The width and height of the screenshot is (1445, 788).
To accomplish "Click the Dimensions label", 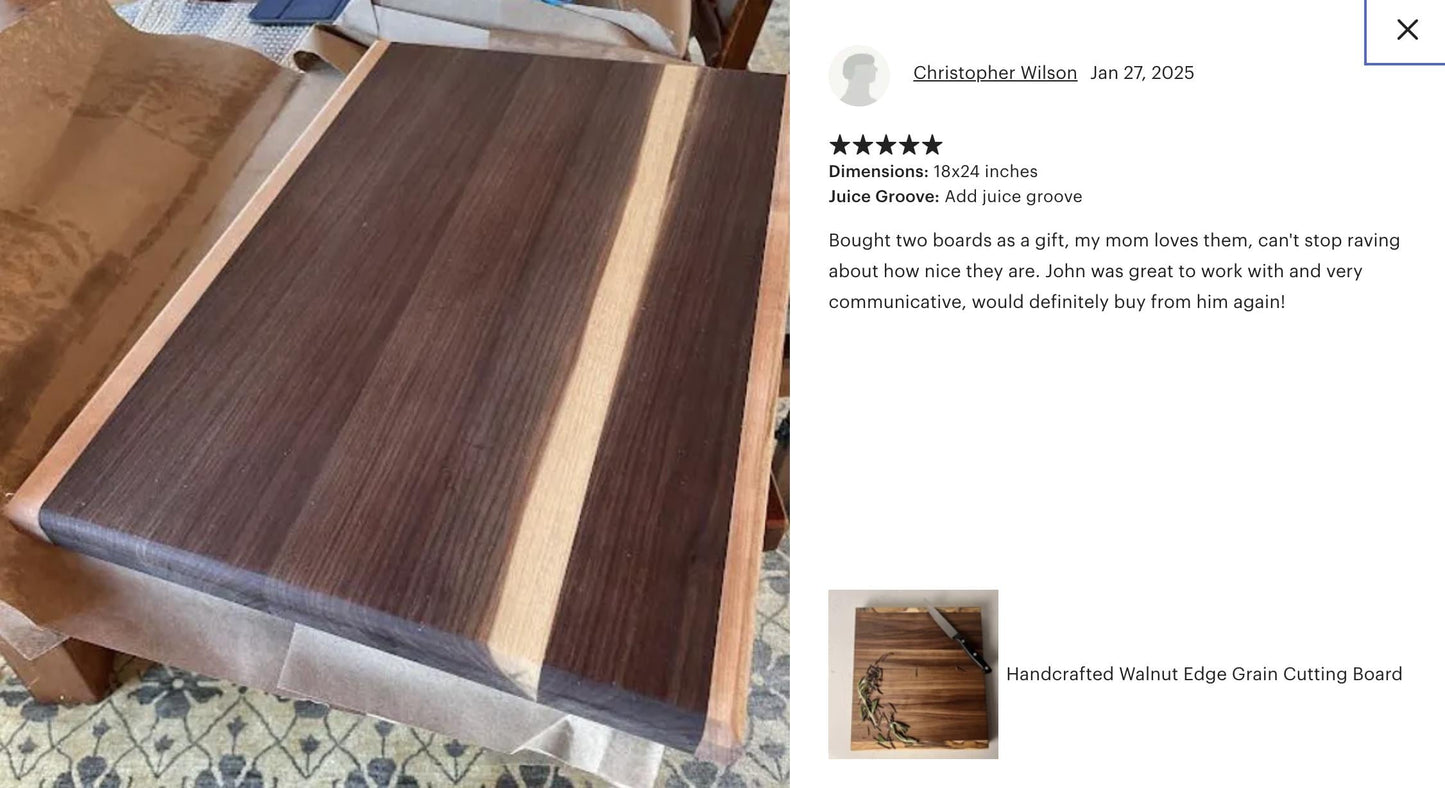I will pos(878,171).
